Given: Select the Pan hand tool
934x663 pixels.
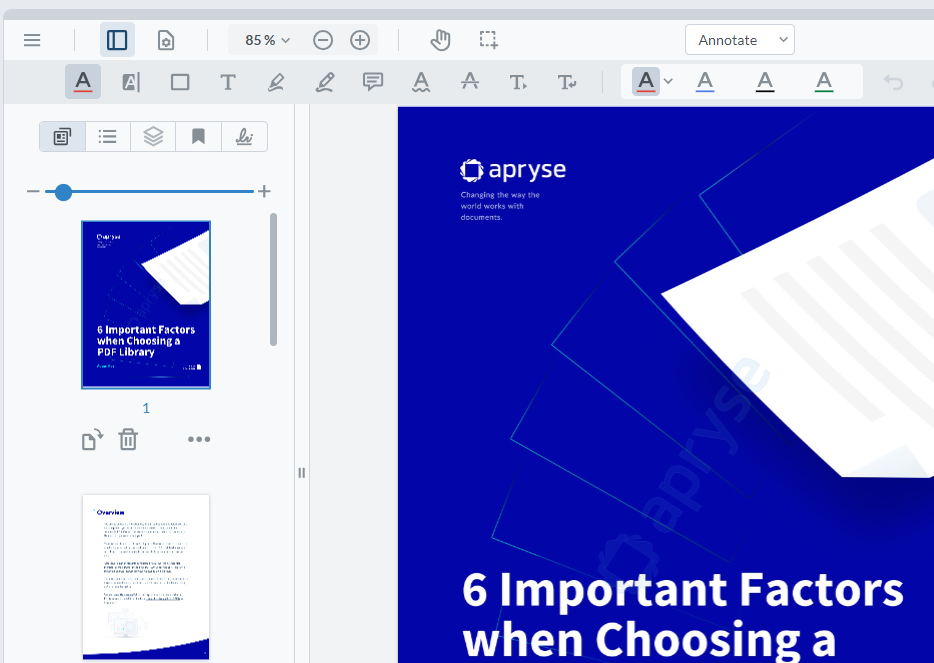Looking at the screenshot, I should coord(440,40).
